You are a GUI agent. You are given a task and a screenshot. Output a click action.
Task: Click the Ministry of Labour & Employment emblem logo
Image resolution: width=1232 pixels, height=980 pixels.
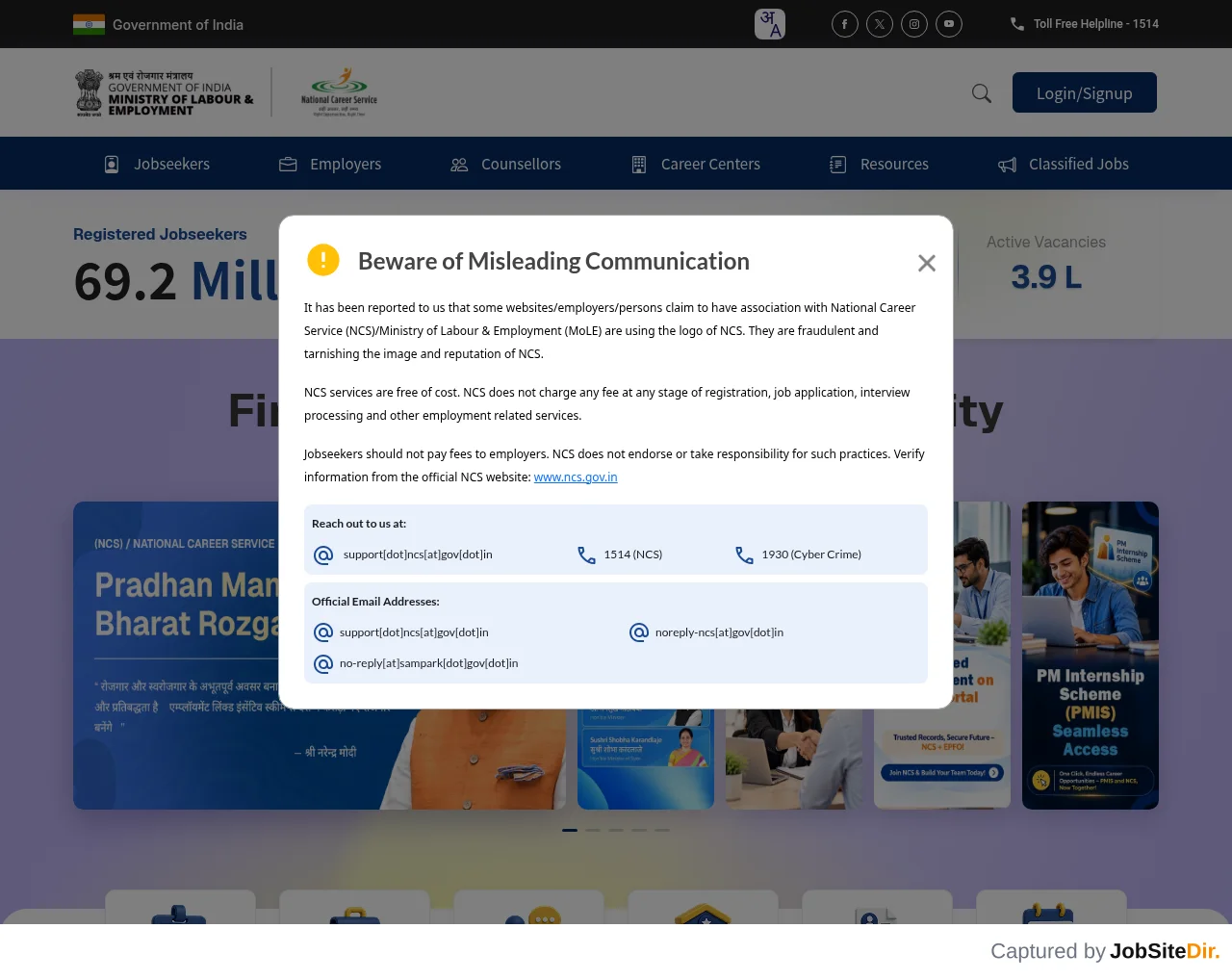click(x=165, y=92)
